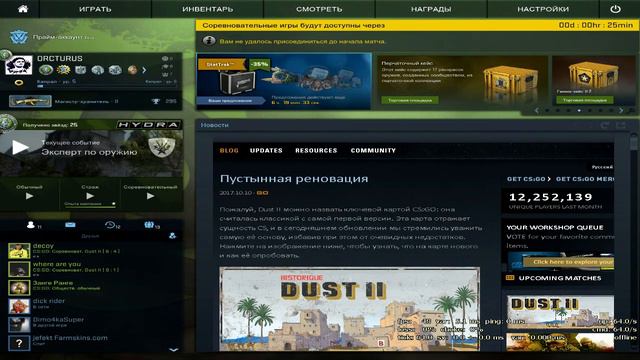
Task: Open news in external browser icon
Action: pos(621,125)
